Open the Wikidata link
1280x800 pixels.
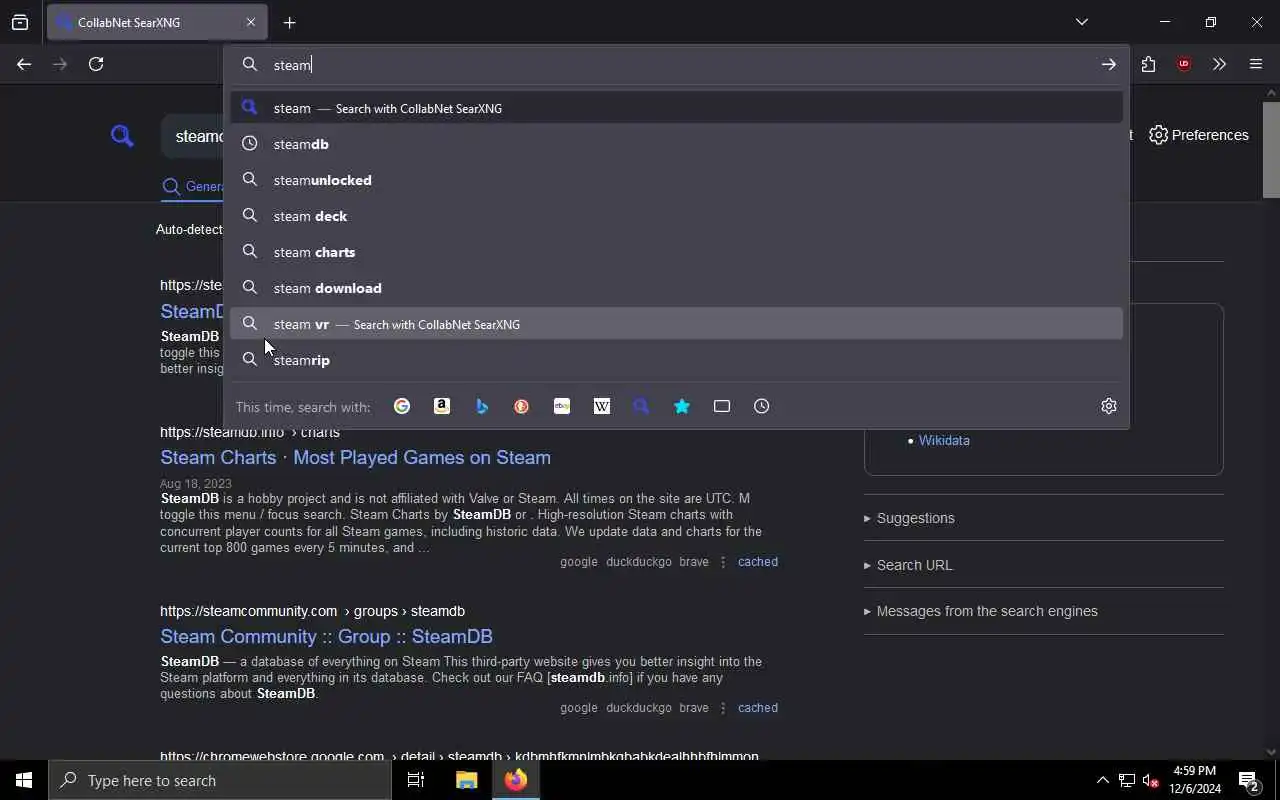[x=944, y=440]
